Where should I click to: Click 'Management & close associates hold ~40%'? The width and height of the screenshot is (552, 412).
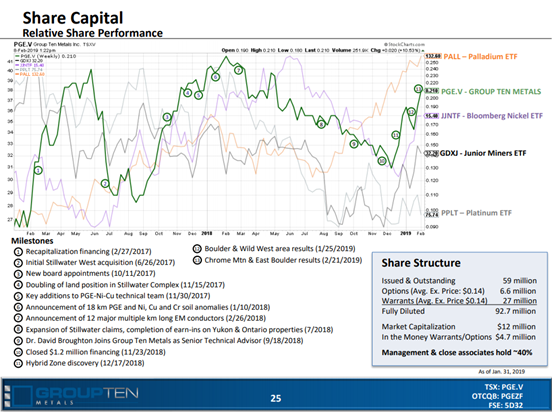[x=457, y=352]
